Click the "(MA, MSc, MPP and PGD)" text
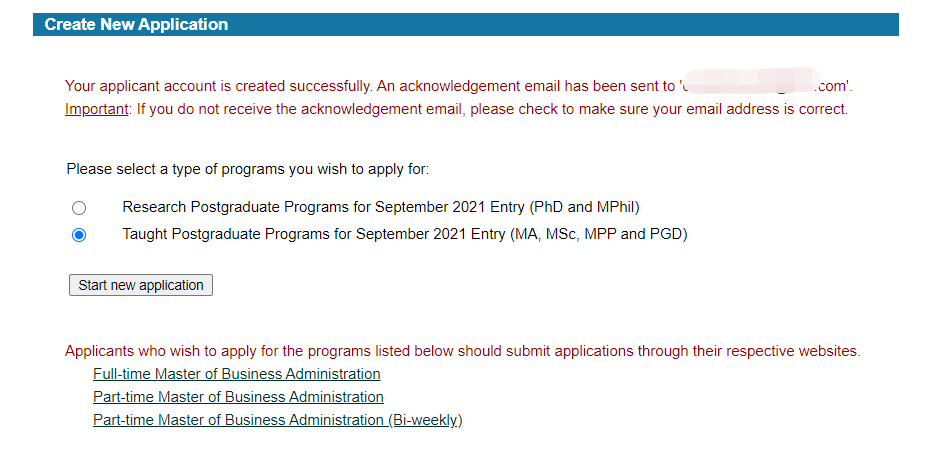Image resolution: width=931 pixels, height=457 pixels. tap(599, 235)
